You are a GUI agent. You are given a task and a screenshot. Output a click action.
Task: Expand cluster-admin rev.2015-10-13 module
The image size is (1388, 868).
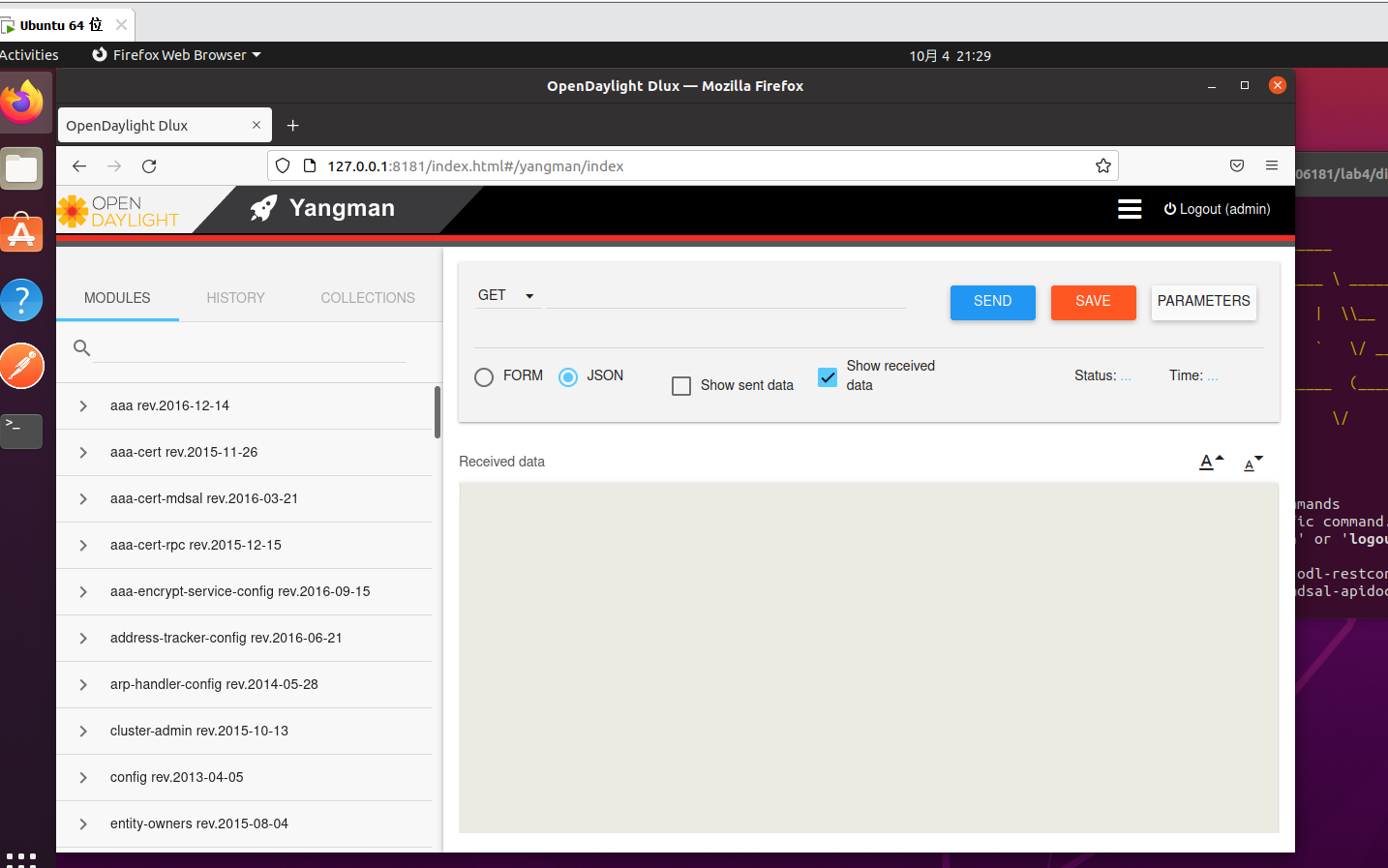pos(83,732)
